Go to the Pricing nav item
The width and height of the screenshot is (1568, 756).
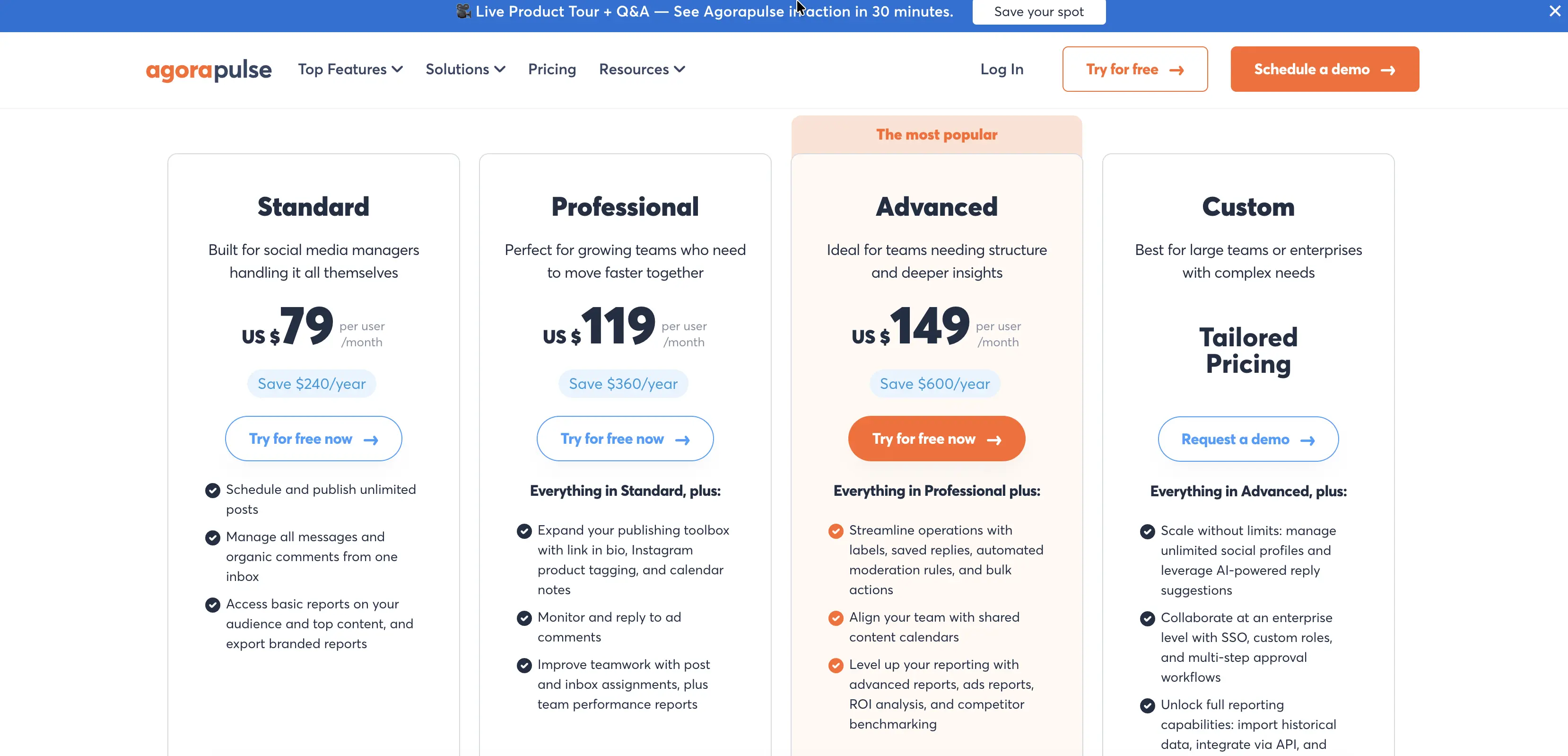[552, 70]
